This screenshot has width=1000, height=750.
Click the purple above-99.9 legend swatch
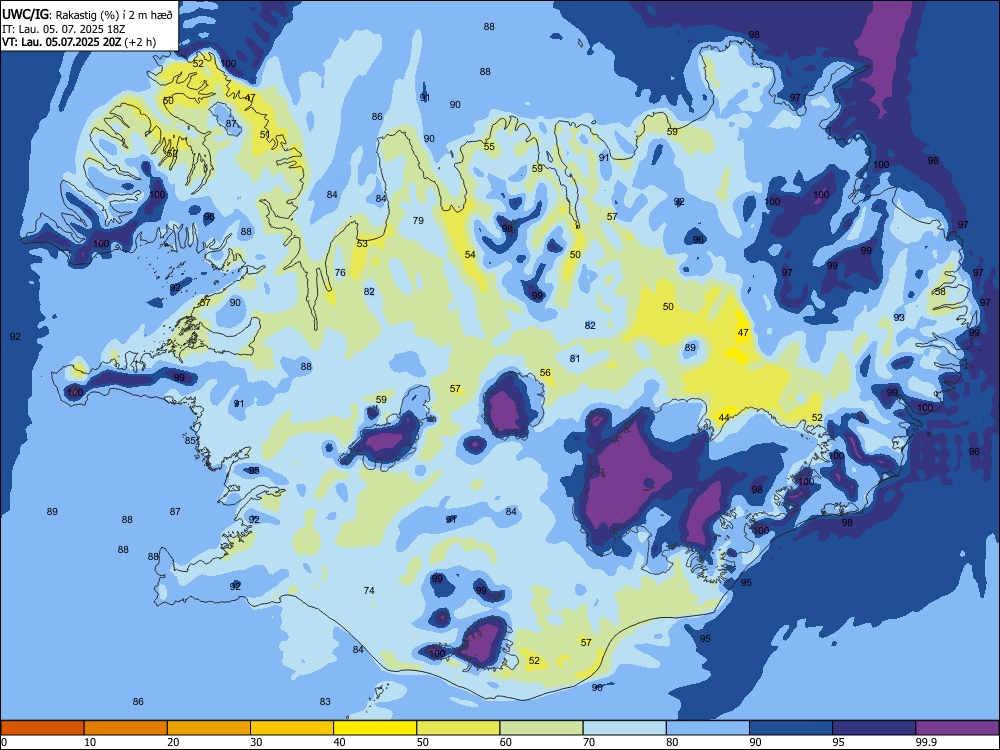coord(957,728)
